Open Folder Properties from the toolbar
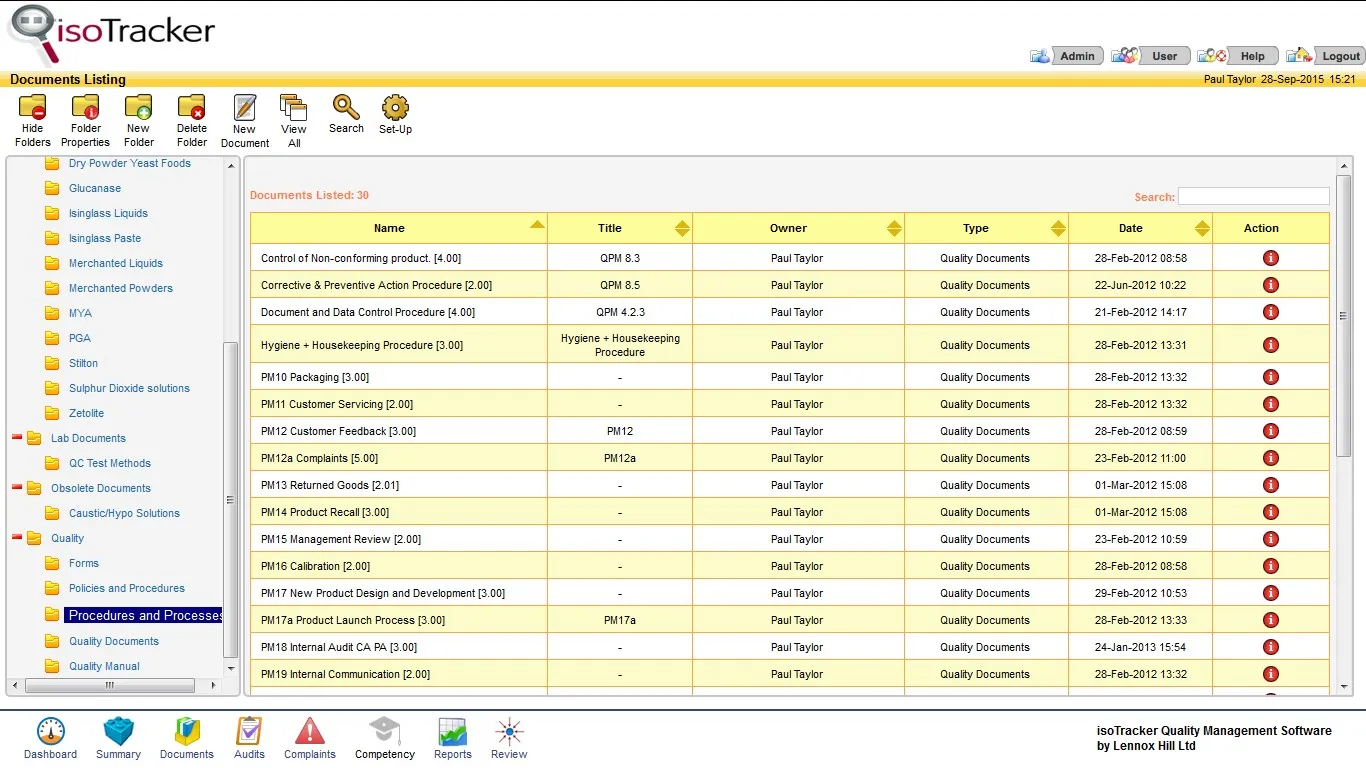 click(85, 118)
